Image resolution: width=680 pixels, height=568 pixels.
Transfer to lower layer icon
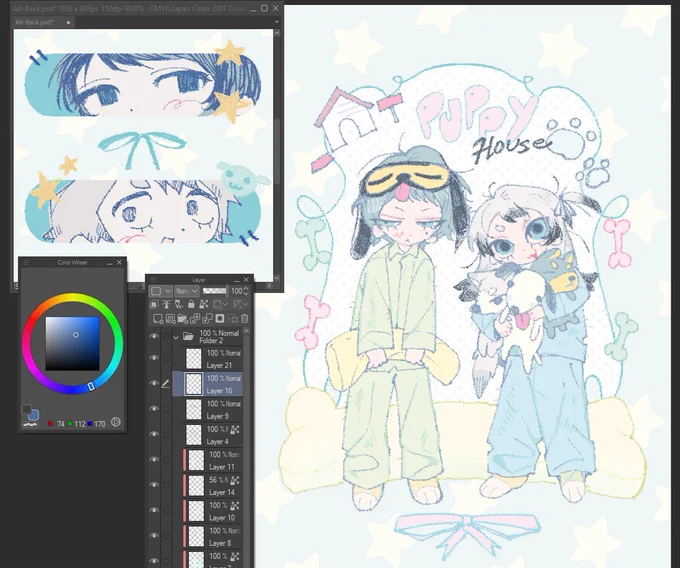[x=195, y=319]
